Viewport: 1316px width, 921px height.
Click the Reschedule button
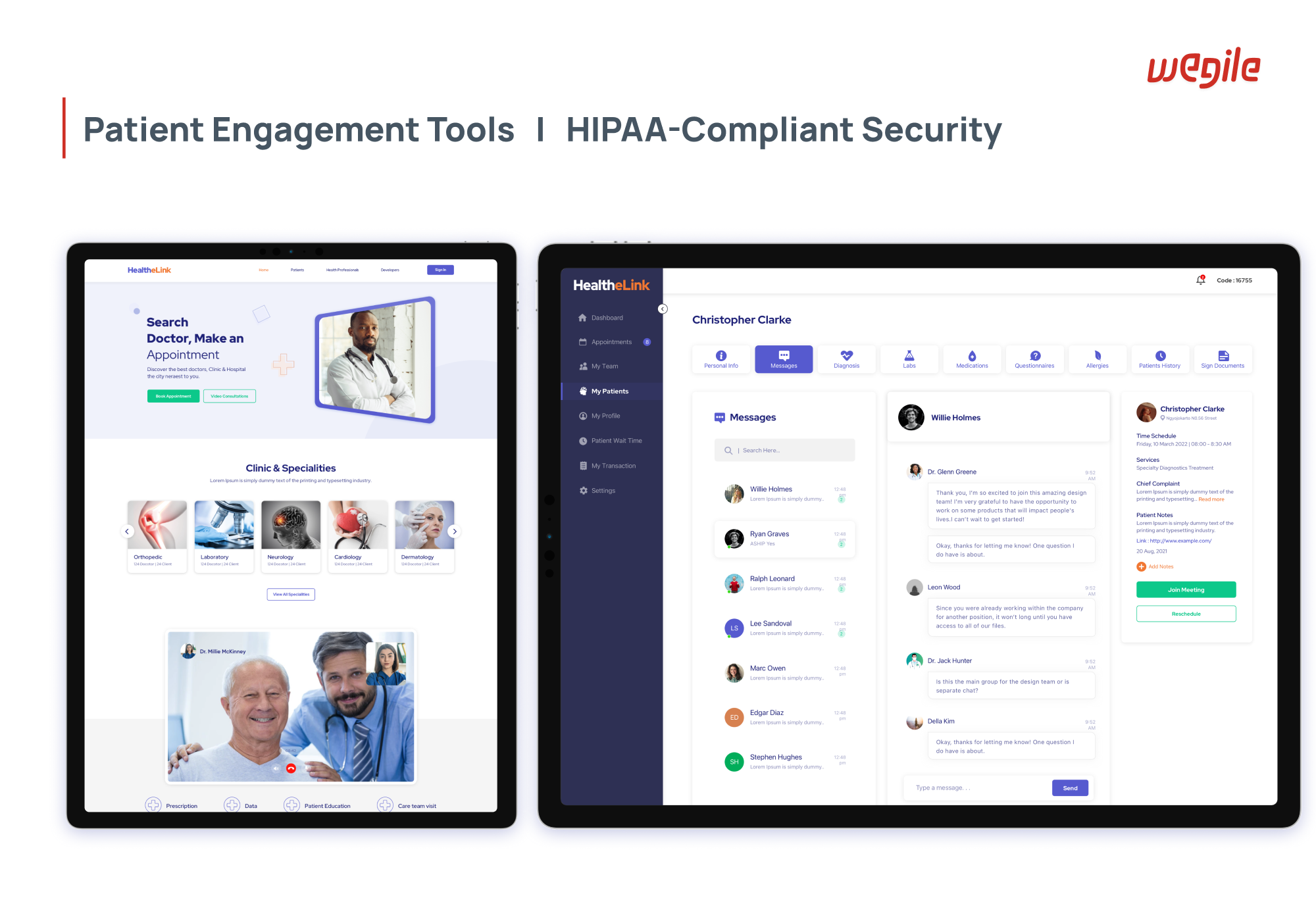click(x=1186, y=614)
